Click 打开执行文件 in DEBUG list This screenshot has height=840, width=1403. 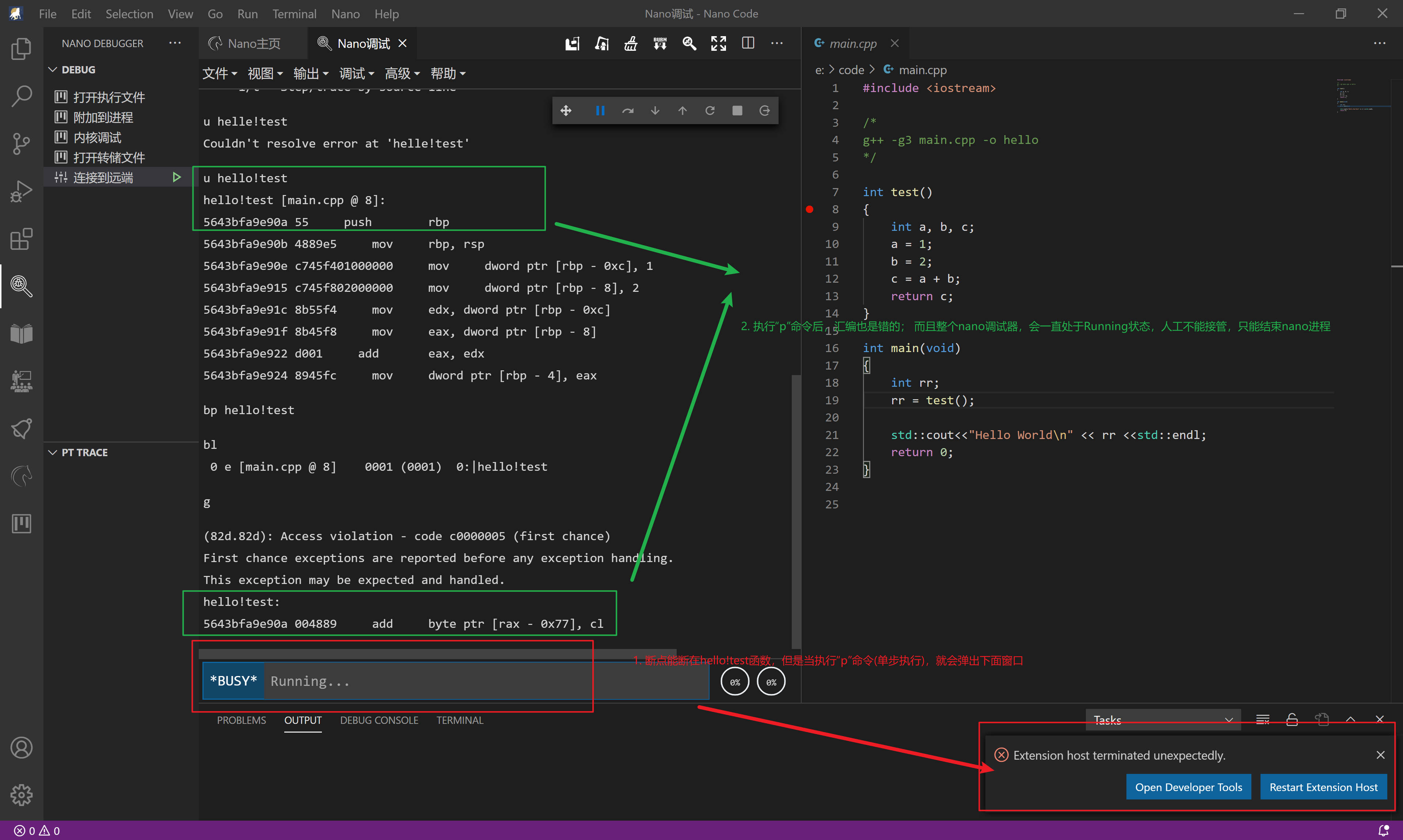109,98
